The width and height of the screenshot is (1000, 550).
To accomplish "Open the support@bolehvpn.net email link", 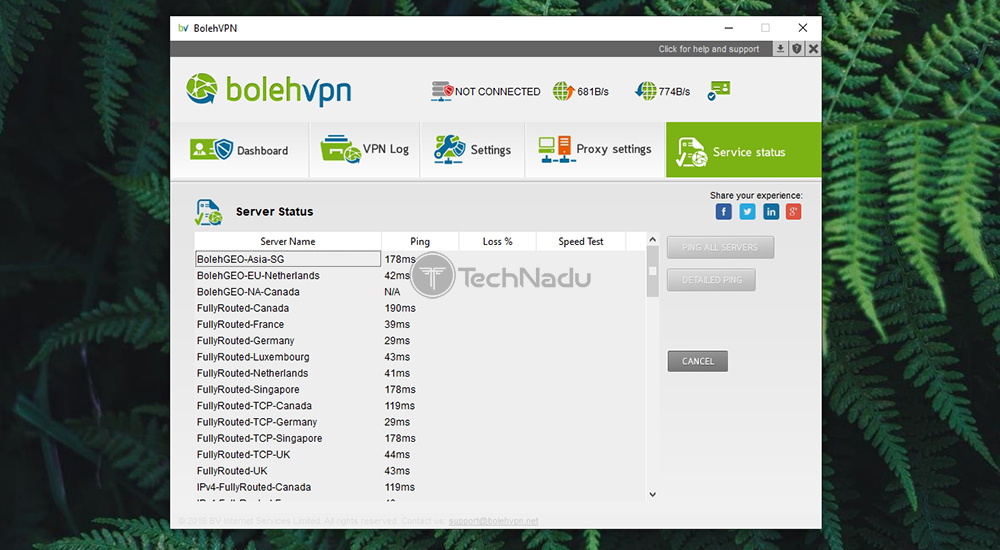I will (x=493, y=521).
